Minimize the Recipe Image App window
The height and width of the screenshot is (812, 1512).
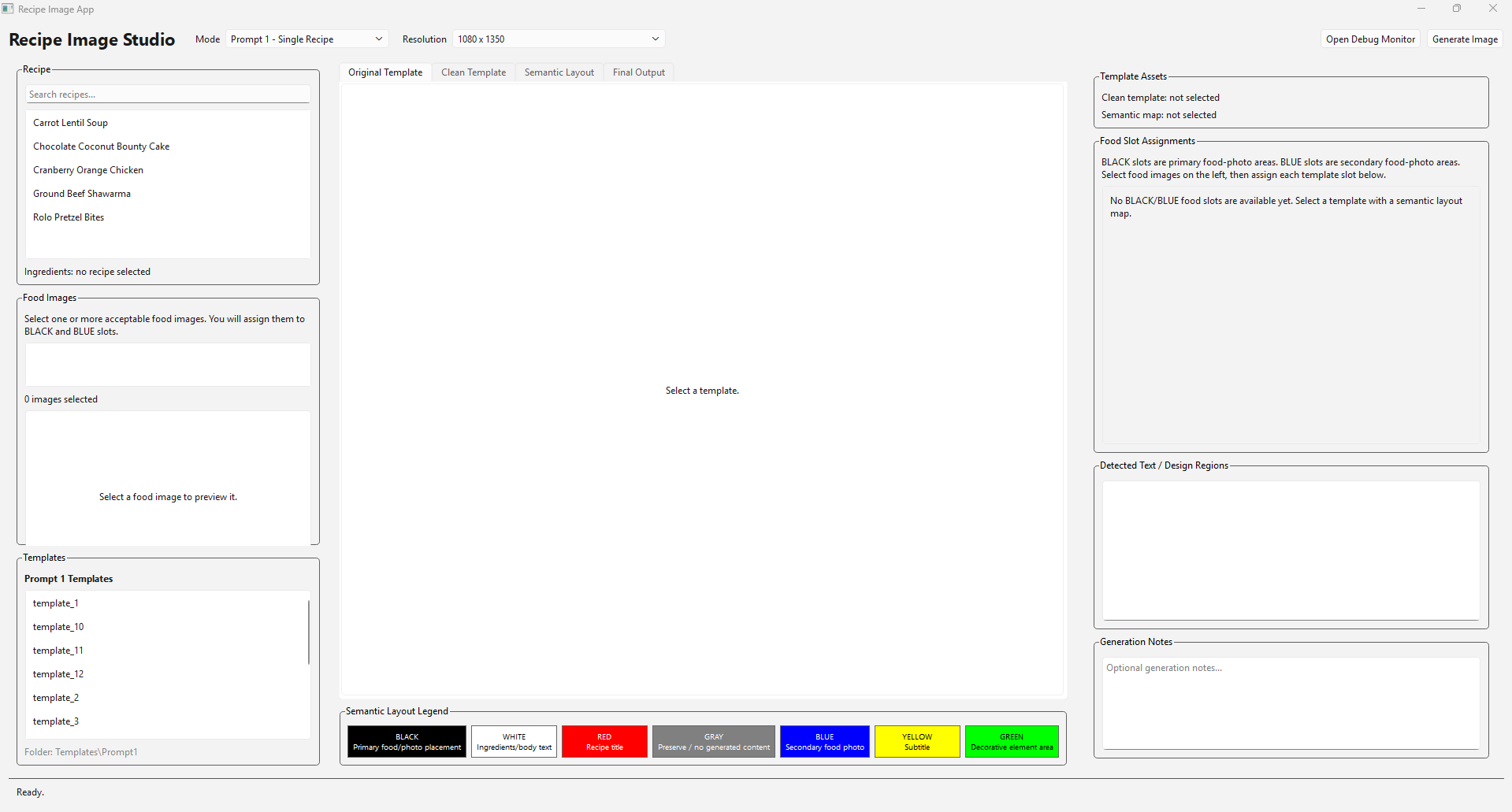[x=1421, y=9]
